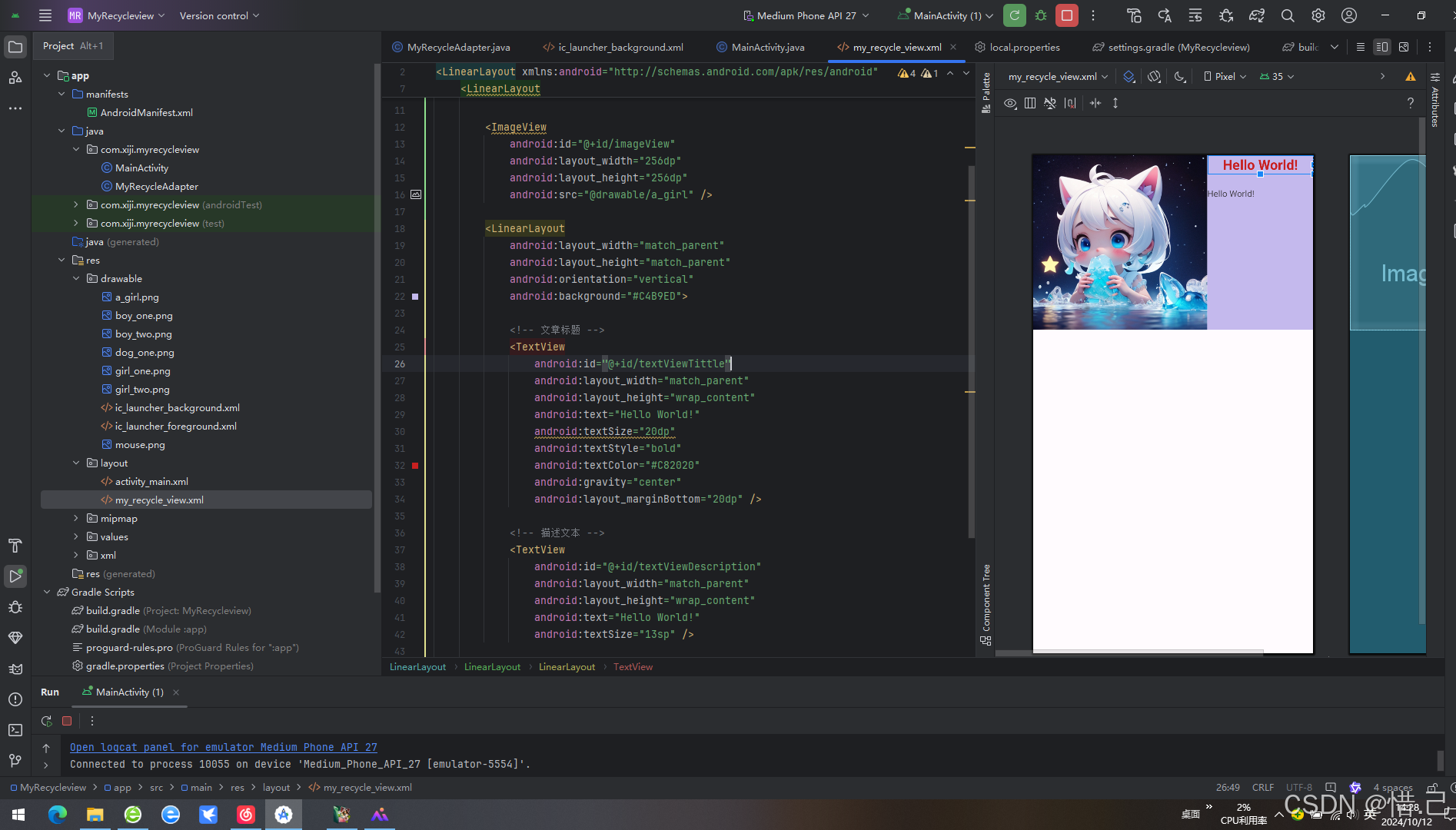The image size is (1456, 830).
Task: Open the MainActivity (1) run configuration dropdown
Action: pos(946,15)
